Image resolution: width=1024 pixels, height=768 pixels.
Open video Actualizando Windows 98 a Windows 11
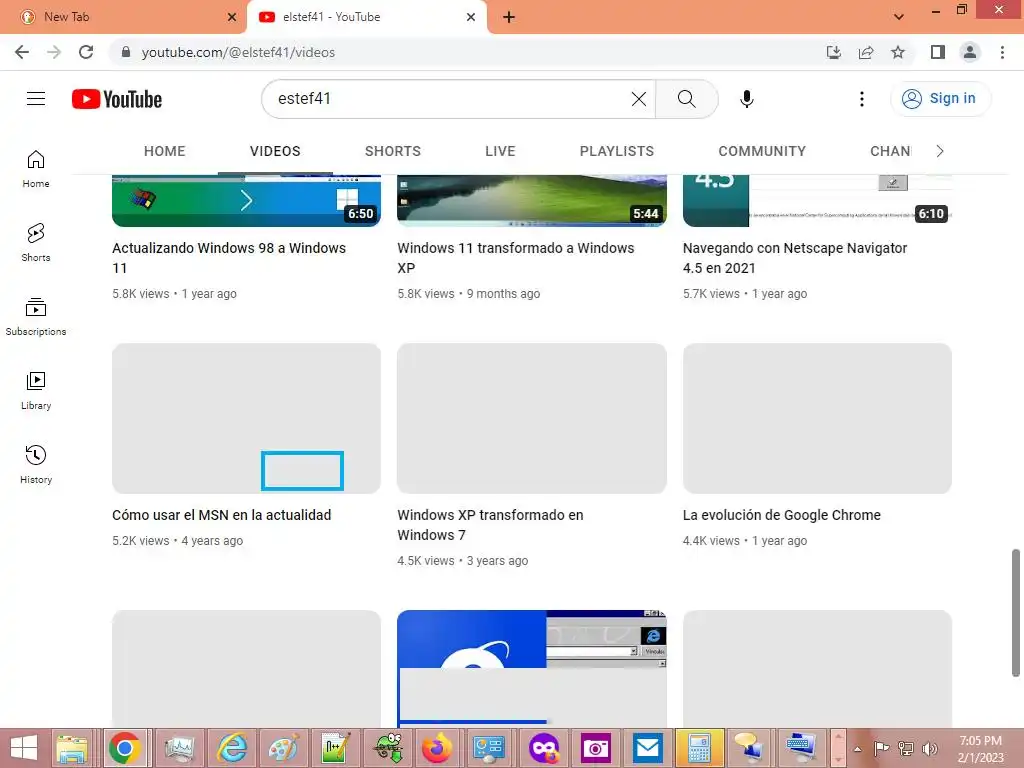(x=229, y=258)
